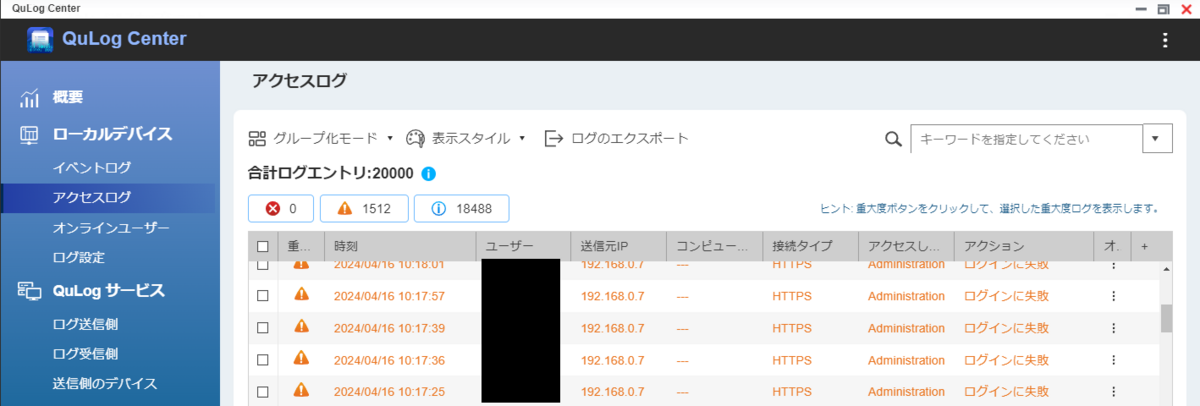Open 送信側のデバイス in the sidebar
The width and height of the screenshot is (1200, 406).
coord(105,384)
